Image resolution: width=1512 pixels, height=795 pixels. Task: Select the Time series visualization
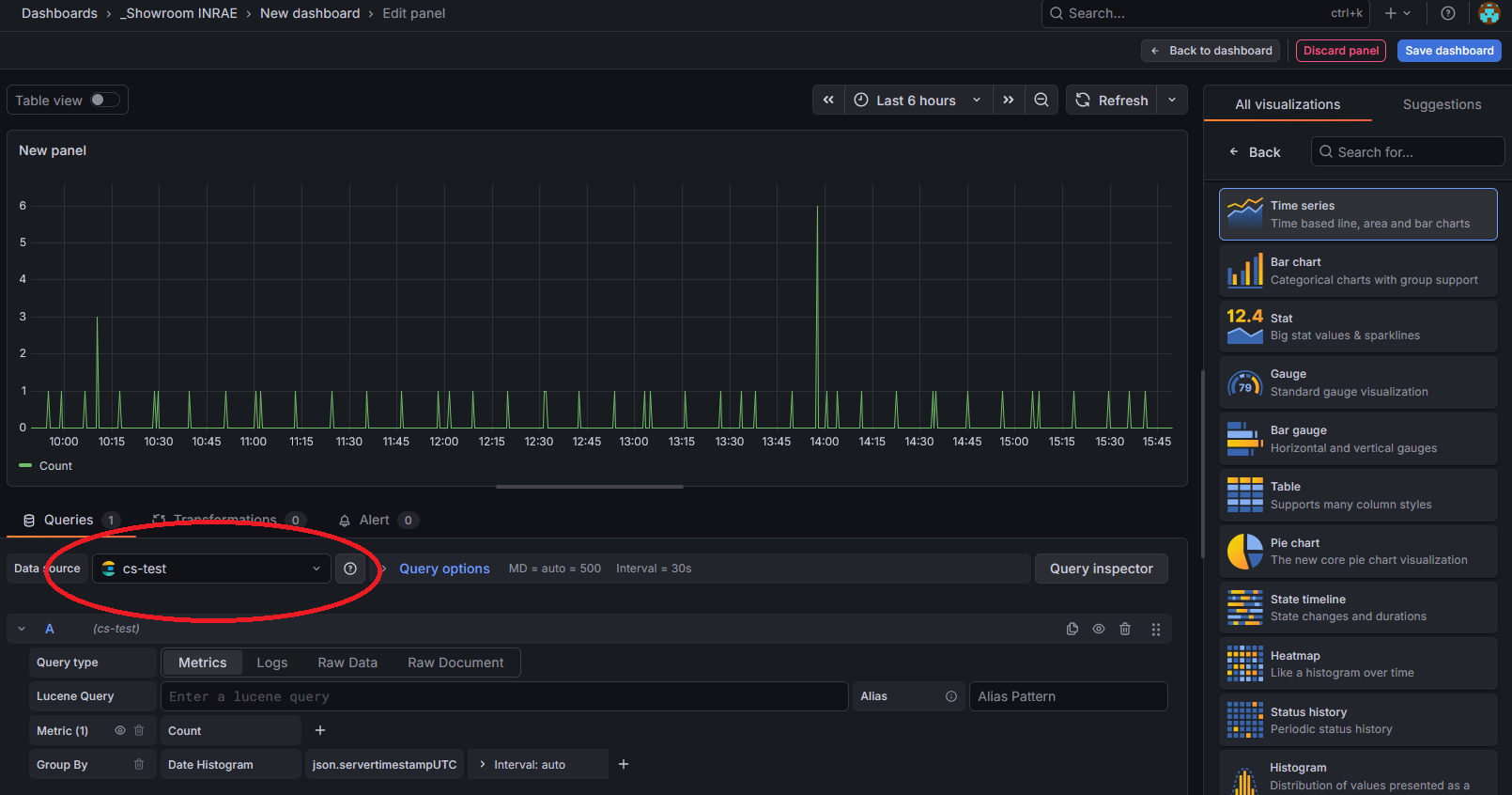point(1358,214)
